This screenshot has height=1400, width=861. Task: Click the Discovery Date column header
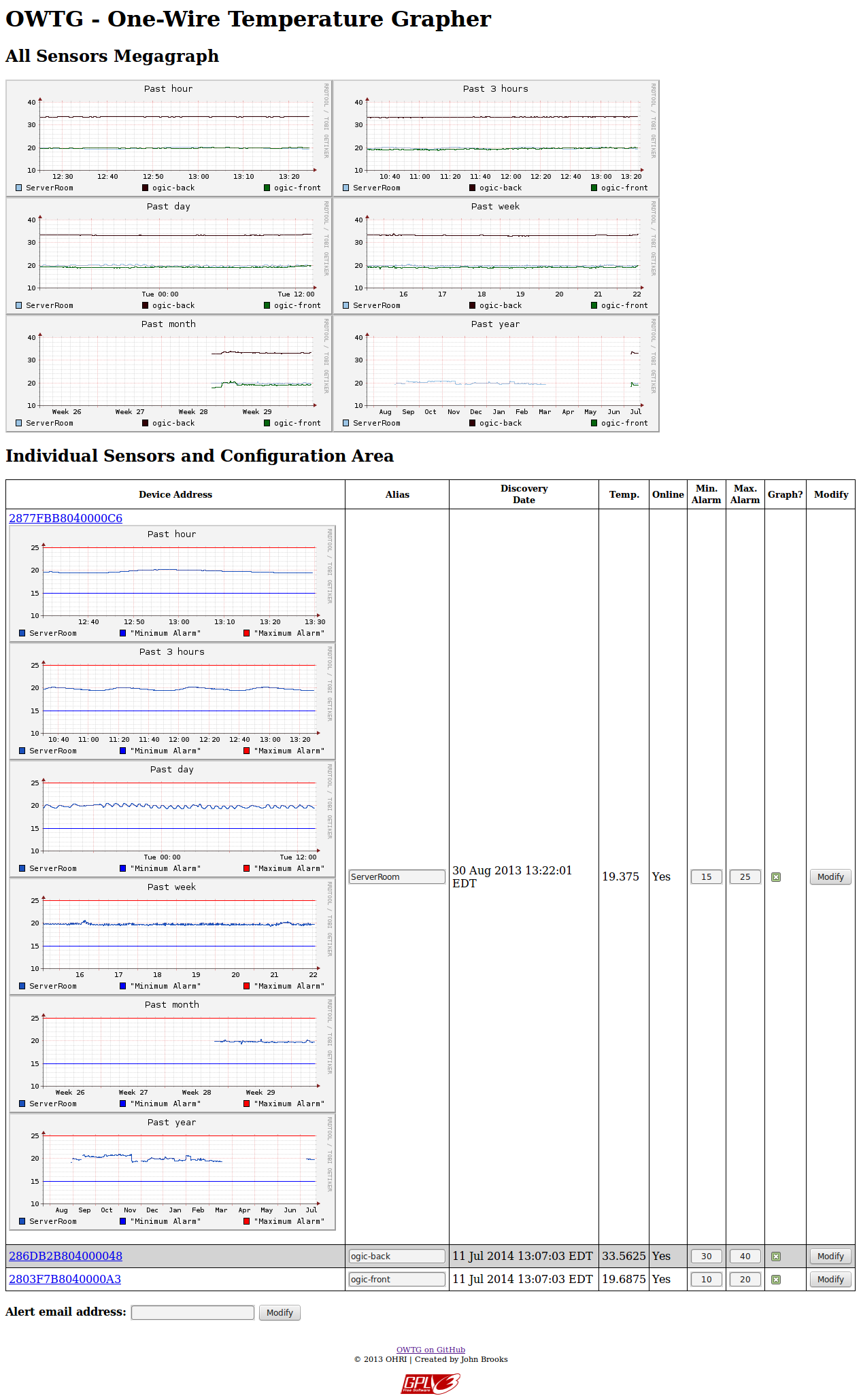(524, 494)
